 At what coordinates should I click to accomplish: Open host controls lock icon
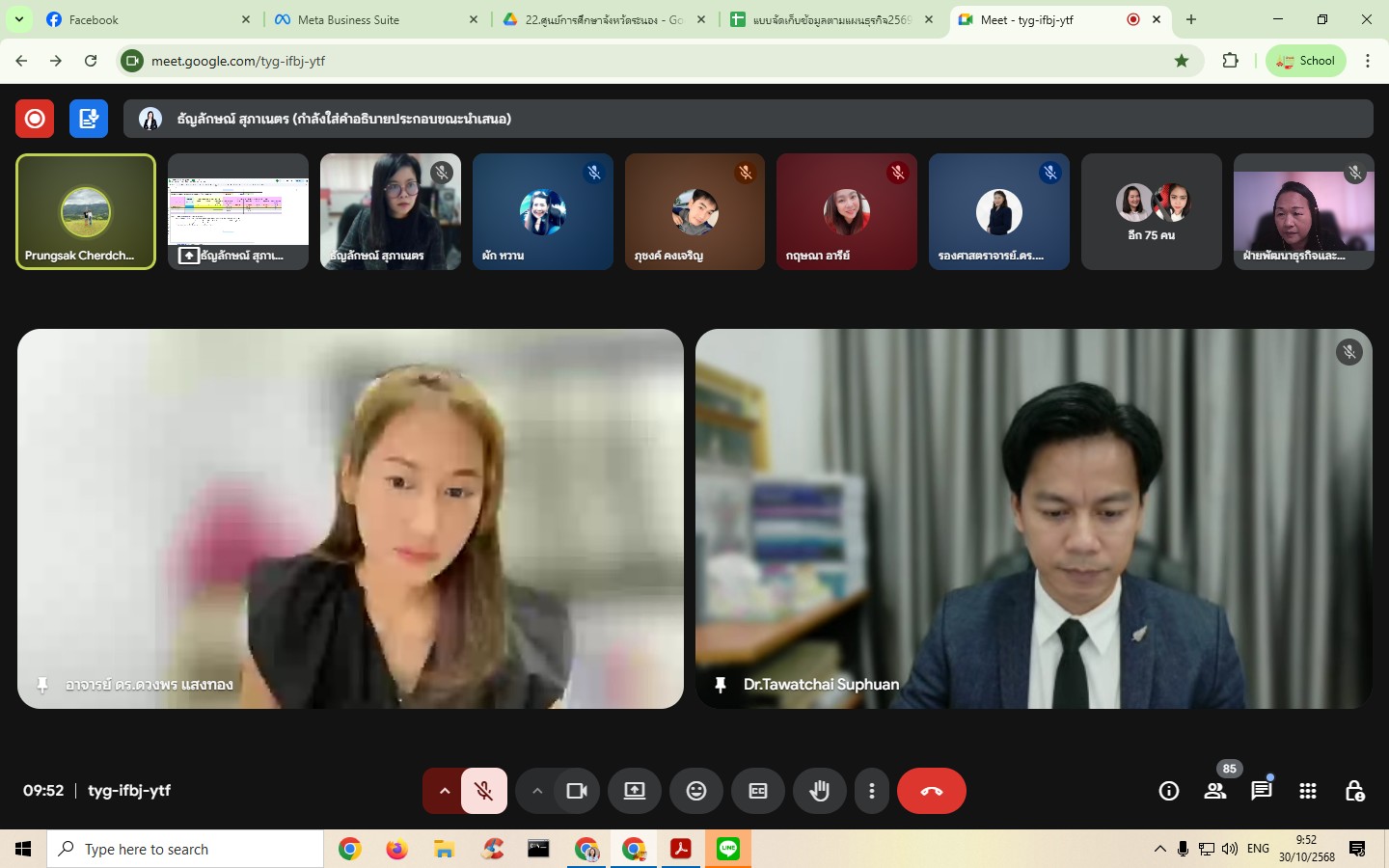1354,791
